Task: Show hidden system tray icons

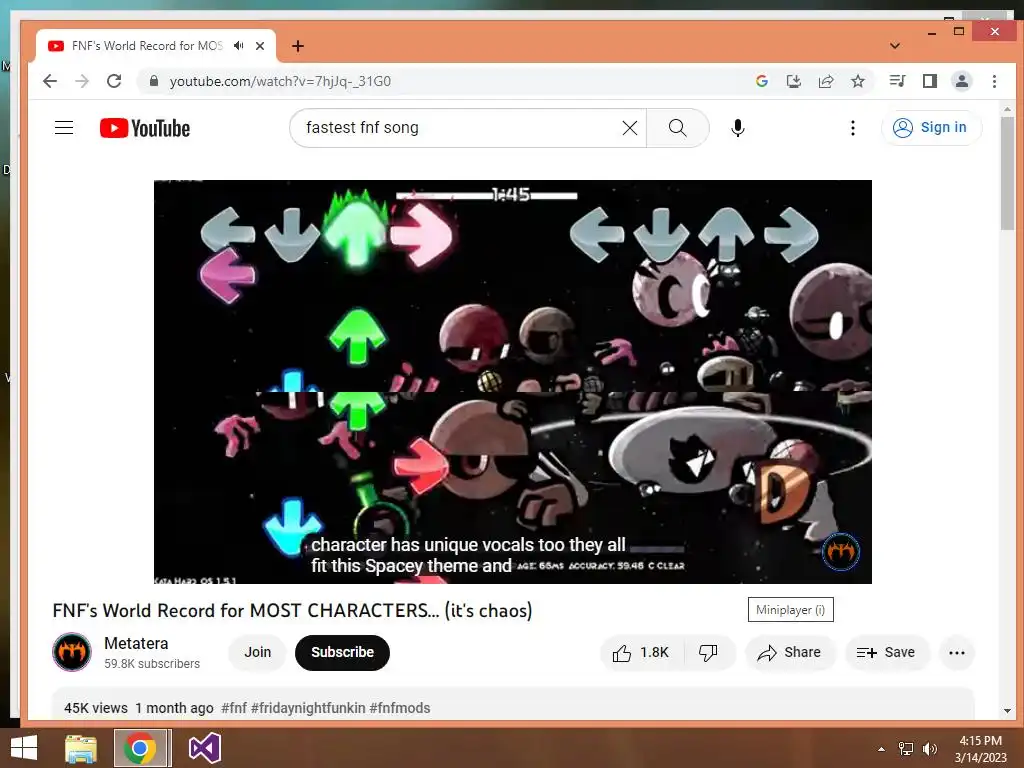Action: point(881,749)
